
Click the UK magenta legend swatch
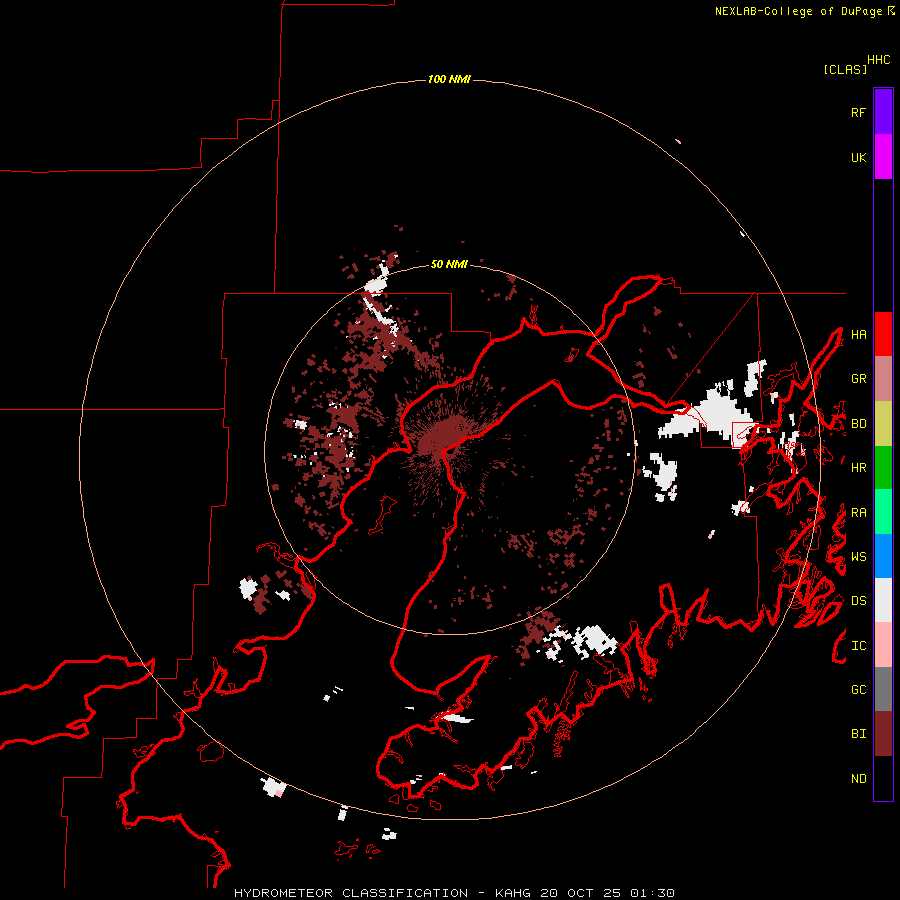(x=883, y=157)
